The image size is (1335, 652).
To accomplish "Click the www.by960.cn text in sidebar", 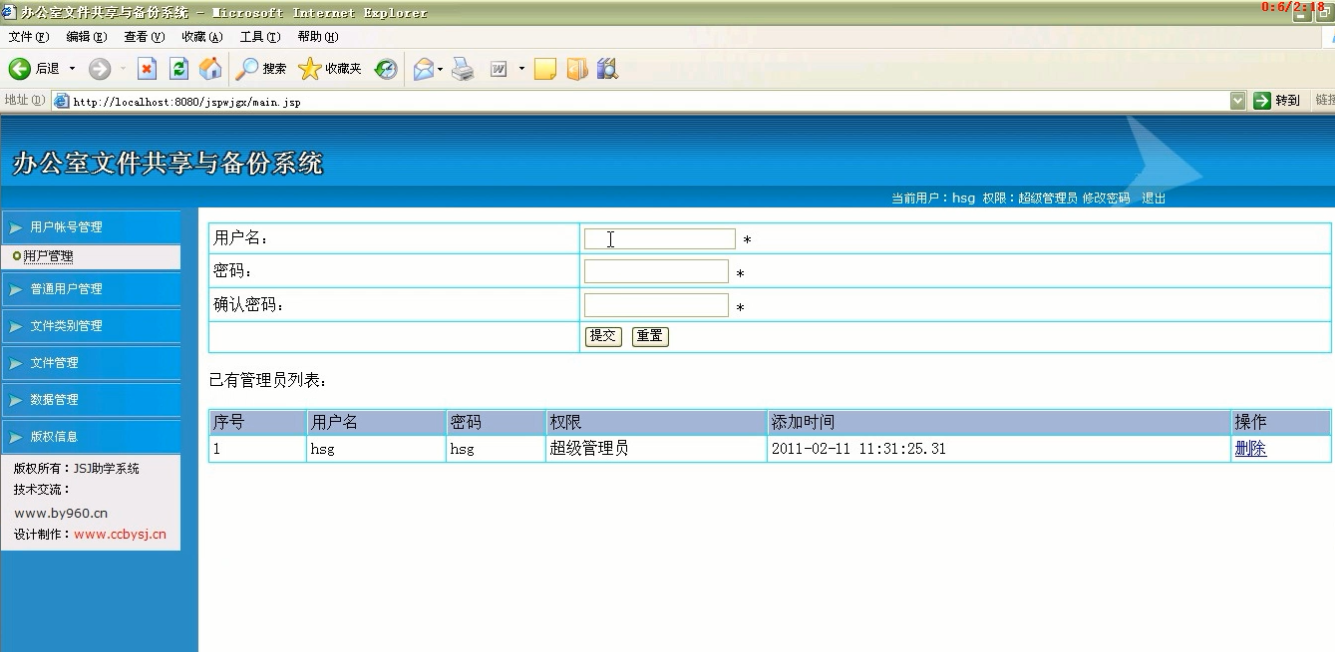I will coord(61,513).
